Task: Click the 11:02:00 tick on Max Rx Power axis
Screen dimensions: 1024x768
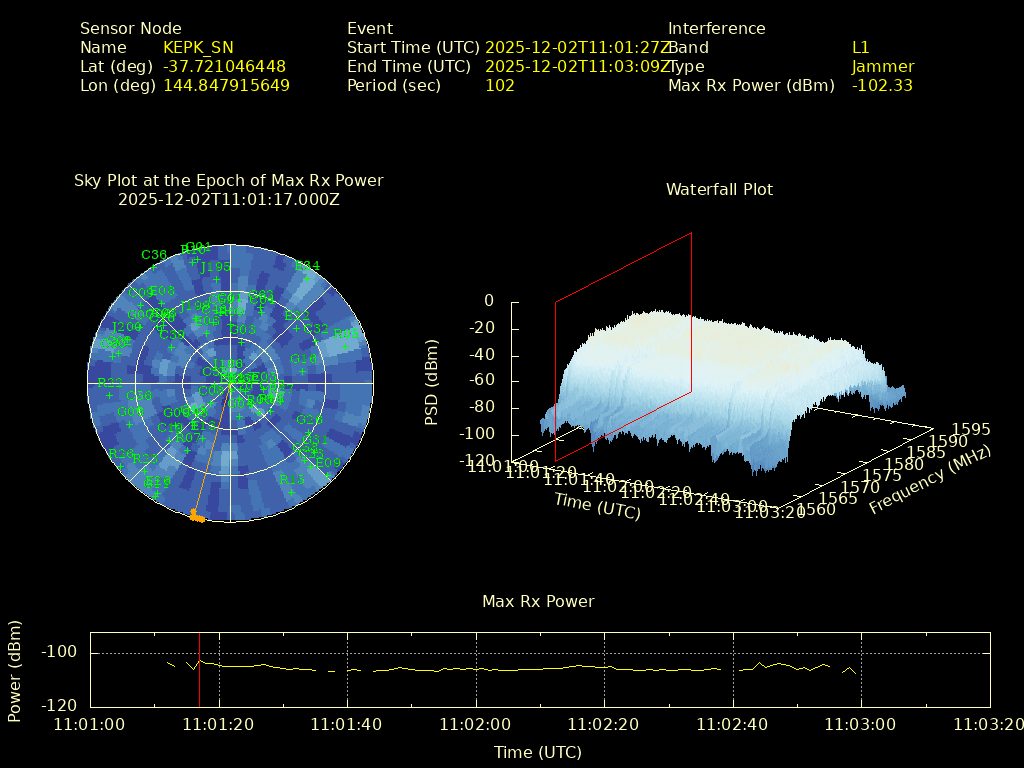Action: [x=476, y=723]
